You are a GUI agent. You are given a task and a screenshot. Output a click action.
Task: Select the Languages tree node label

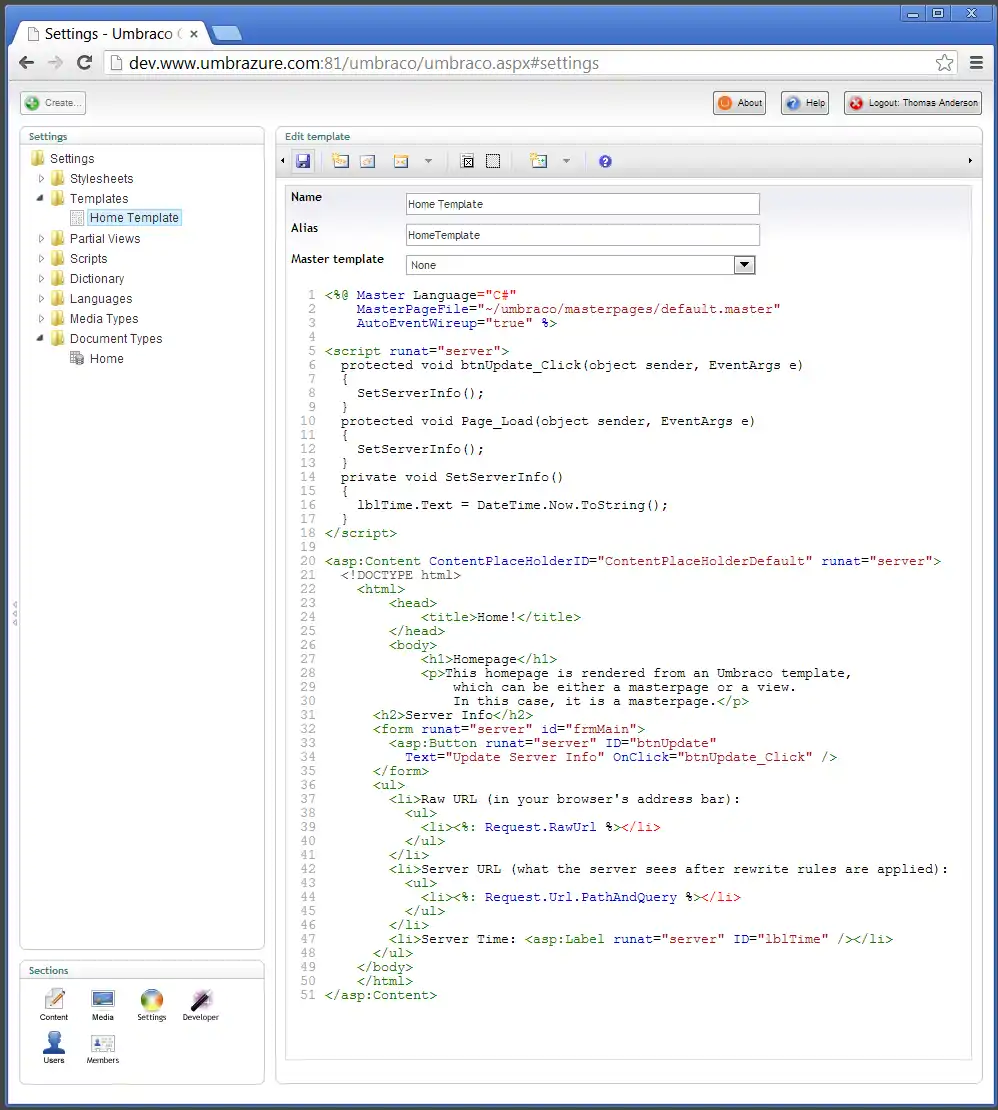(101, 299)
